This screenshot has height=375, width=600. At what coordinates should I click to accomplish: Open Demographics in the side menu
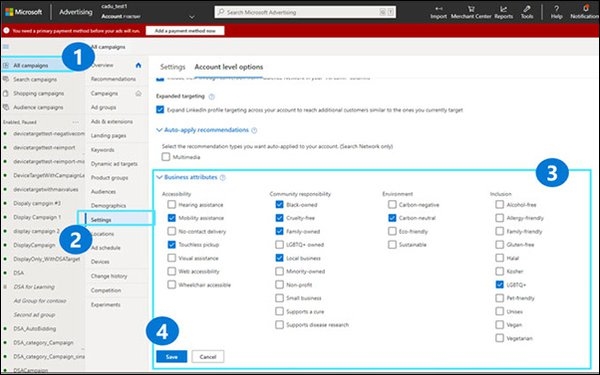pos(108,206)
